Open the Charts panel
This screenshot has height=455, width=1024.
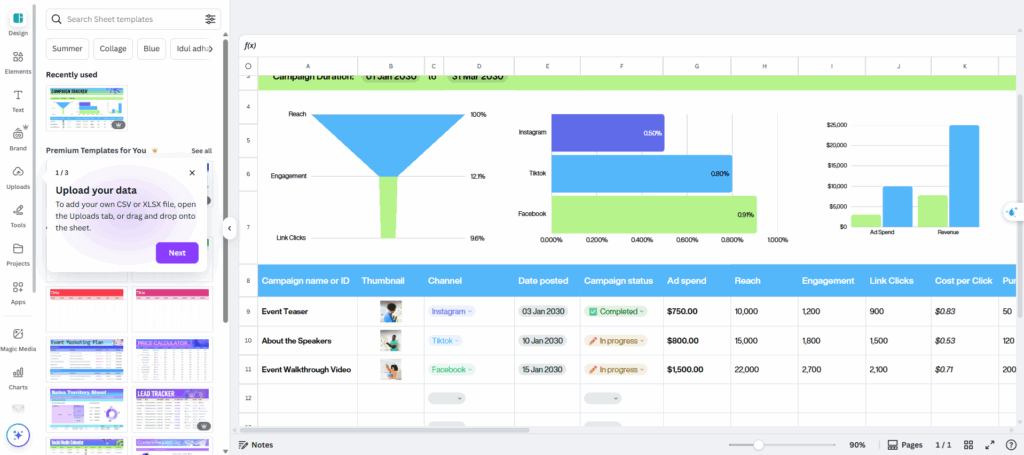18,377
